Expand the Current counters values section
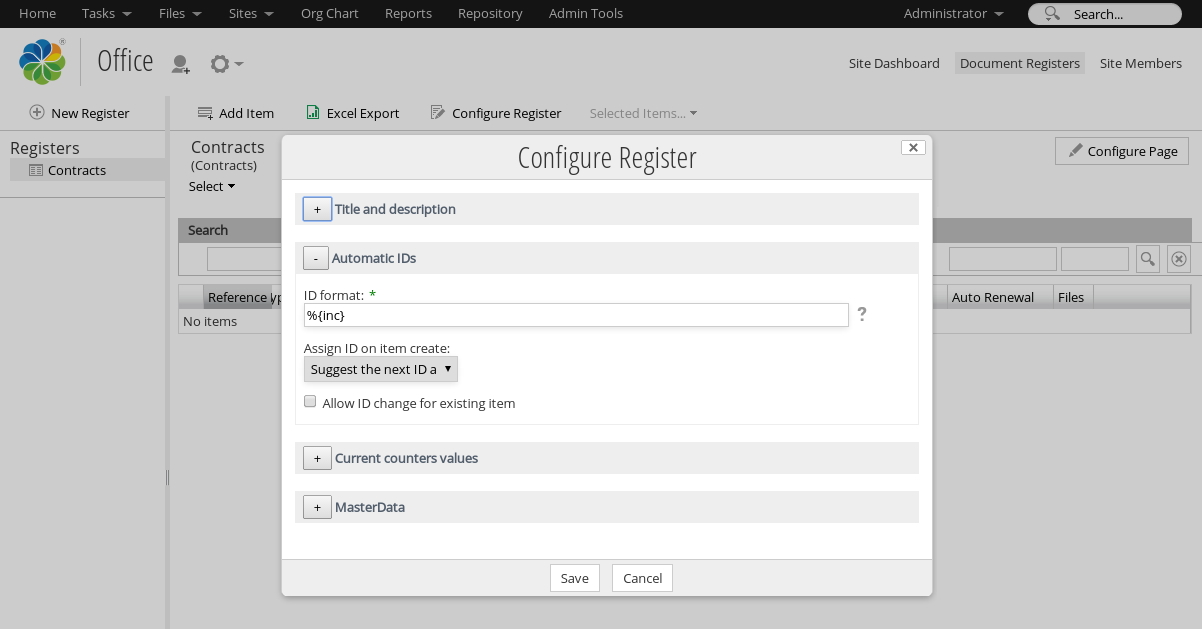The image size is (1202, 629). [317, 458]
